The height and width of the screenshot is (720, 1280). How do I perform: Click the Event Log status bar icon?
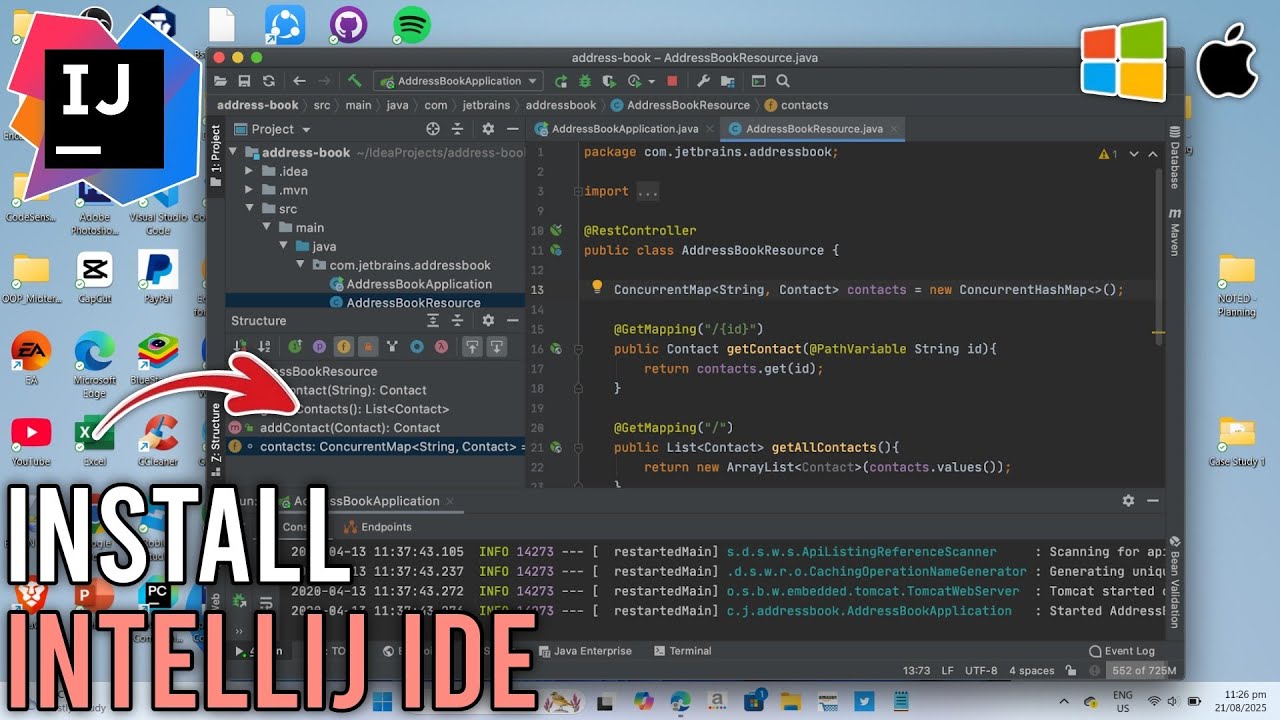tap(1095, 651)
